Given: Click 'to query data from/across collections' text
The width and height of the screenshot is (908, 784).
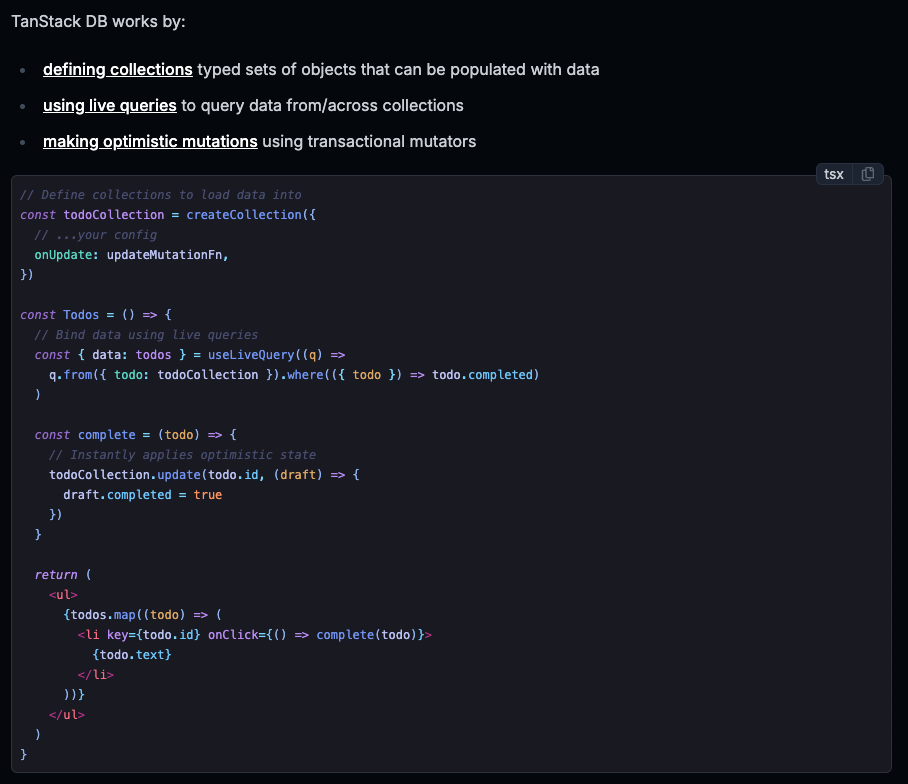Looking at the screenshot, I should (x=323, y=105).
